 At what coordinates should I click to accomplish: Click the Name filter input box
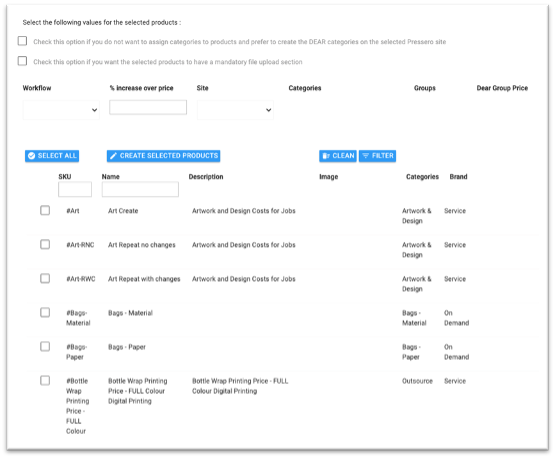(140, 189)
